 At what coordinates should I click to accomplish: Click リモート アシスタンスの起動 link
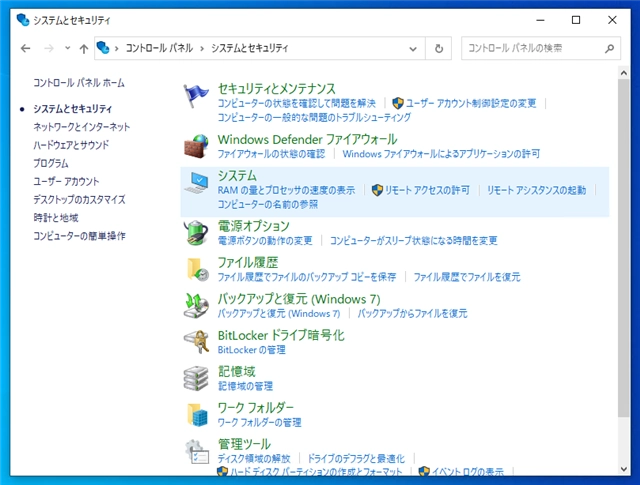pyautogui.click(x=536, y=190)
